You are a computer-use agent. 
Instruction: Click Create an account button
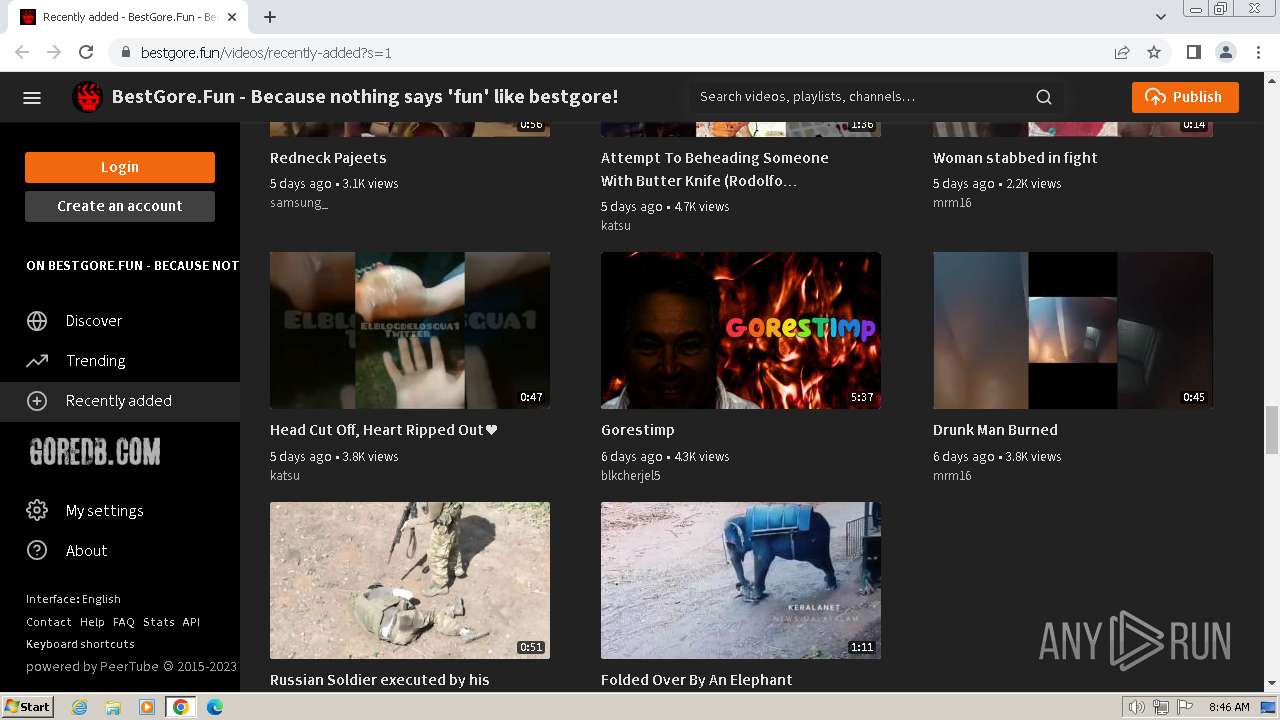[120, 206]
